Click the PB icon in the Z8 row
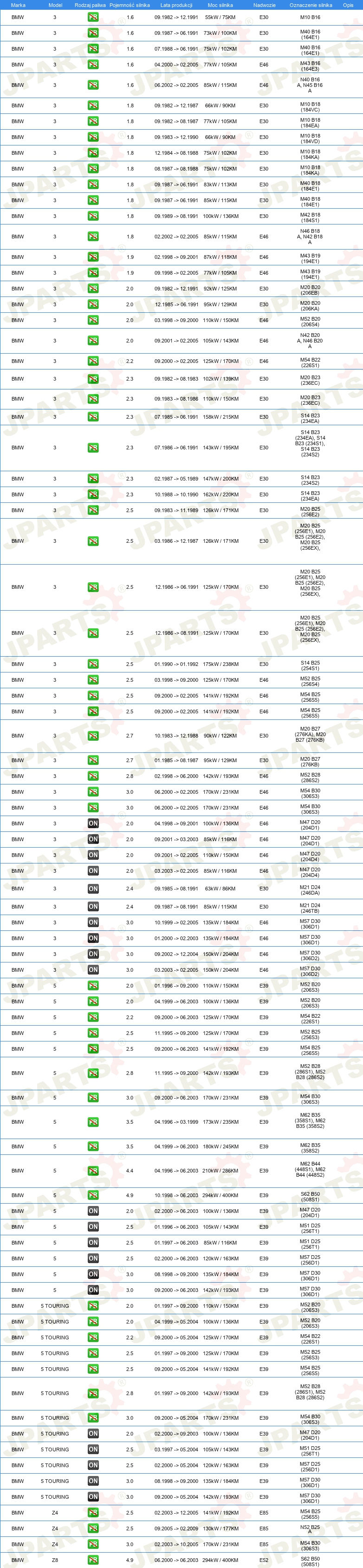This screenshot has height=1568, width=363. point(93,1560)
